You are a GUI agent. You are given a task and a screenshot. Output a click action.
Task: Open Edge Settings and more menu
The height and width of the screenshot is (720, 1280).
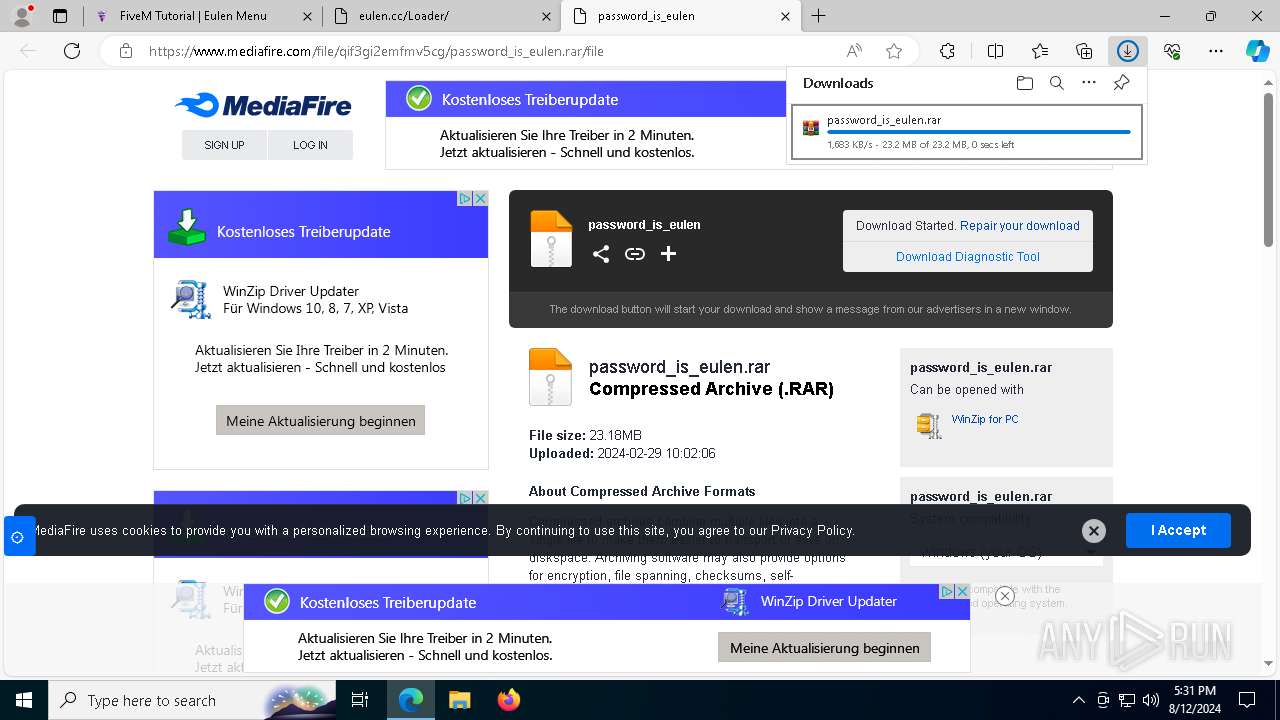click(x=1216, y=51)
